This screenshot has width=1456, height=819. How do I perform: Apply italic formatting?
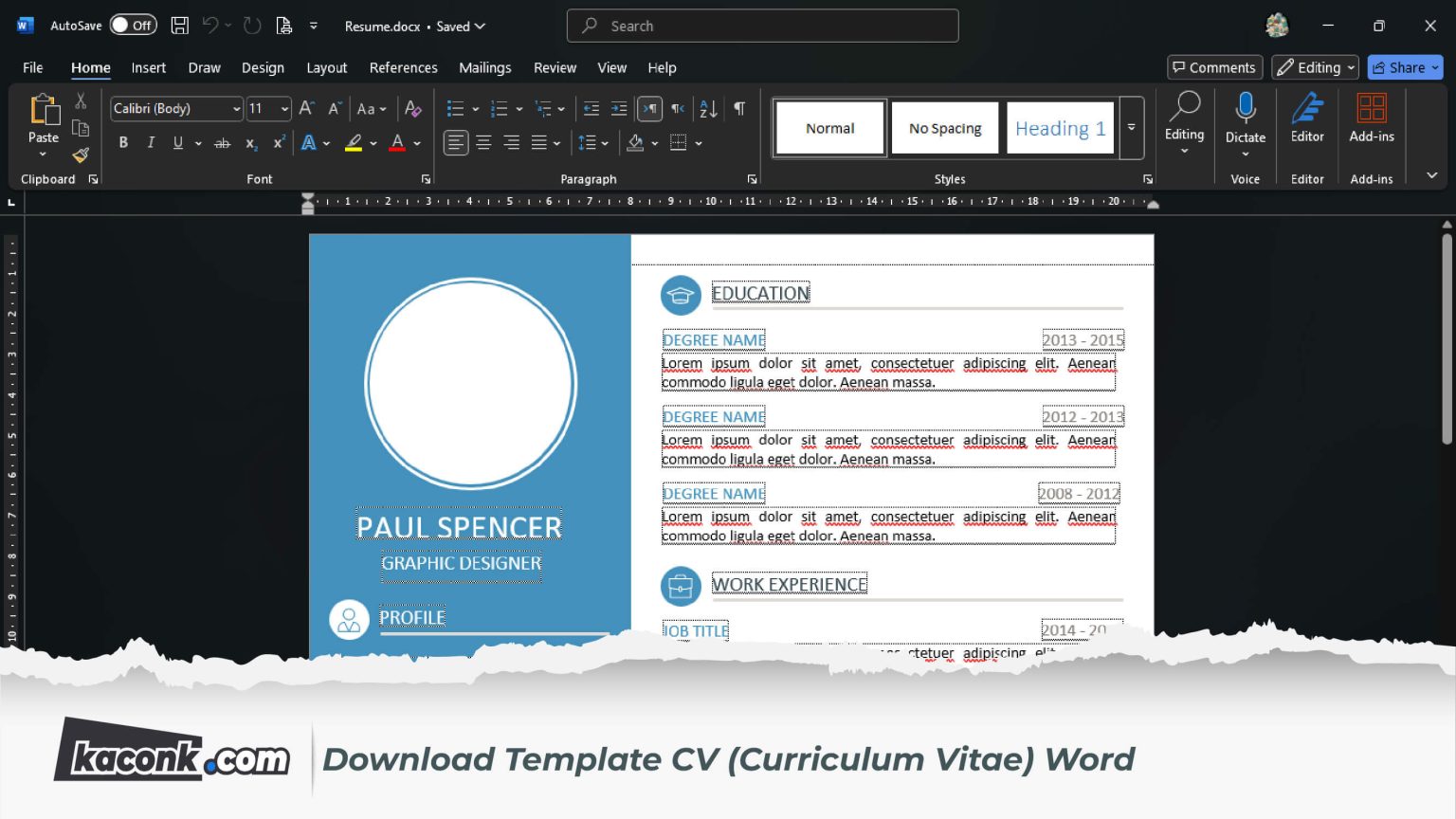click(x=150, y=142)
